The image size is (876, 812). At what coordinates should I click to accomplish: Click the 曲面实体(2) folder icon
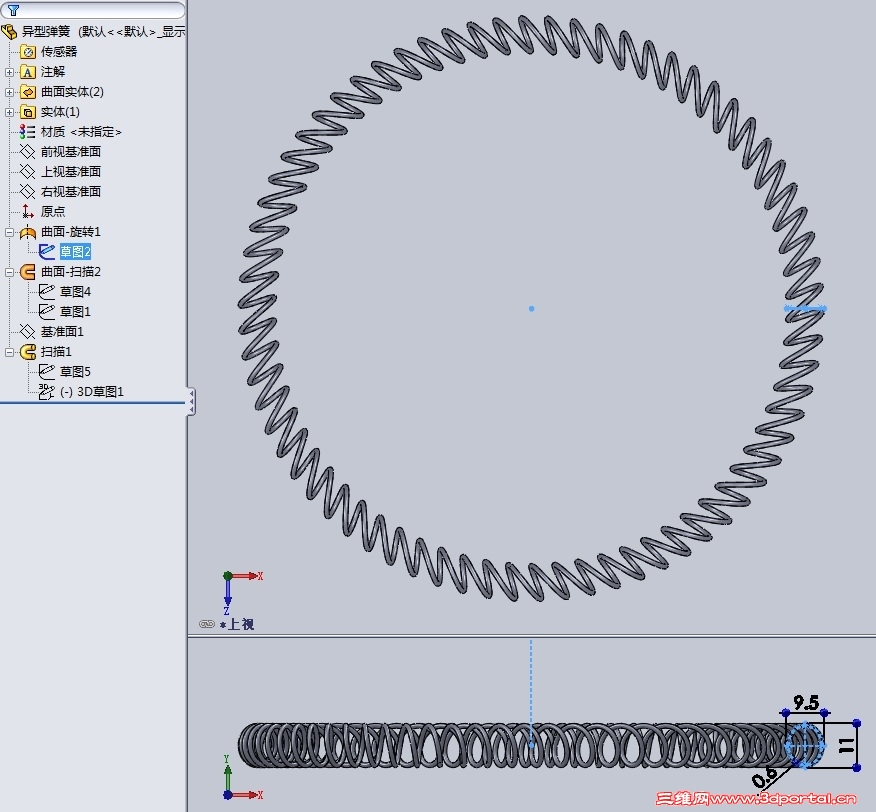pos(28,92)
